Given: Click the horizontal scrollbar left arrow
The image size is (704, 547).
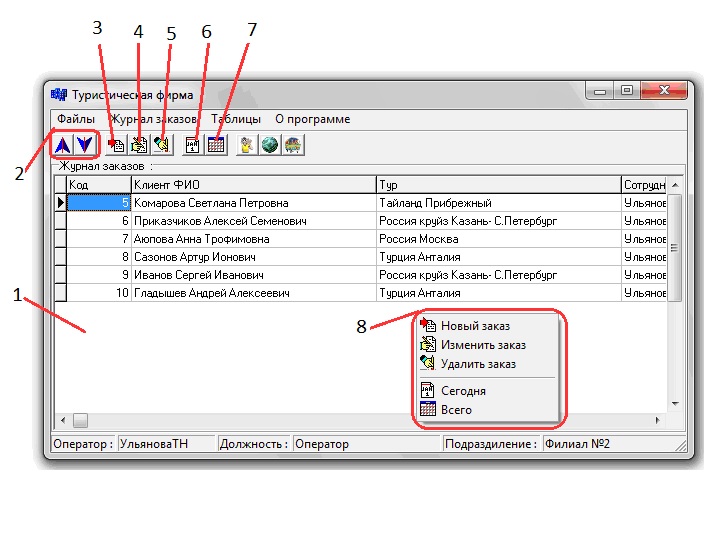Looking at the screenshot, I should [63, 420].
